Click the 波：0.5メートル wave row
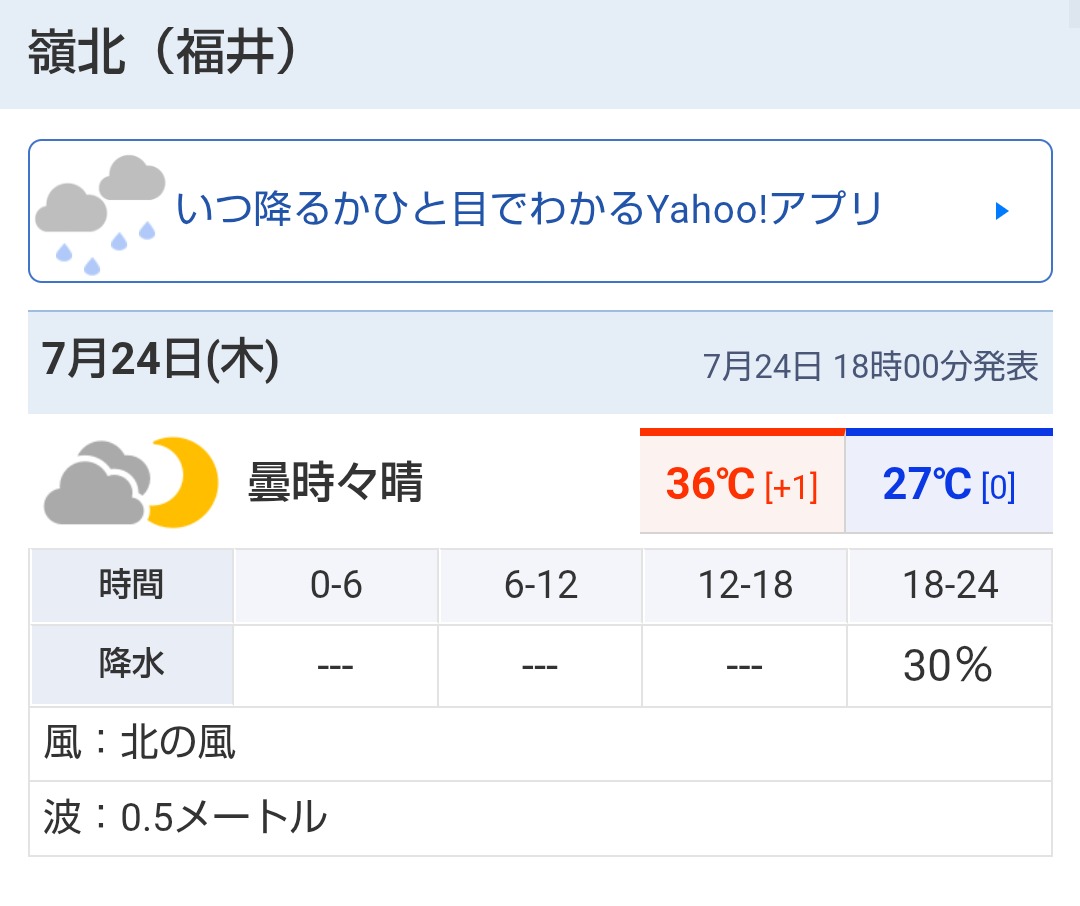The width and height of the screenshot is (1080, 906). coord(541,819)
